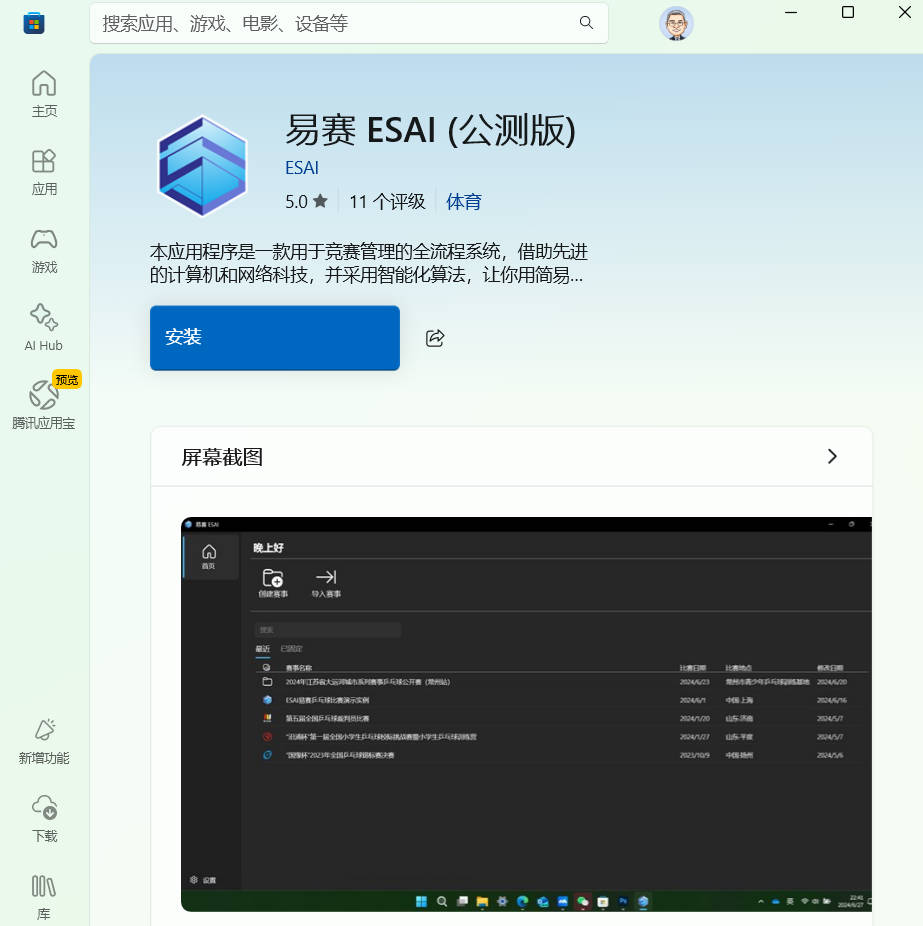Go to 主页 in the sidebar
The image size is (923, 926).
44,94
